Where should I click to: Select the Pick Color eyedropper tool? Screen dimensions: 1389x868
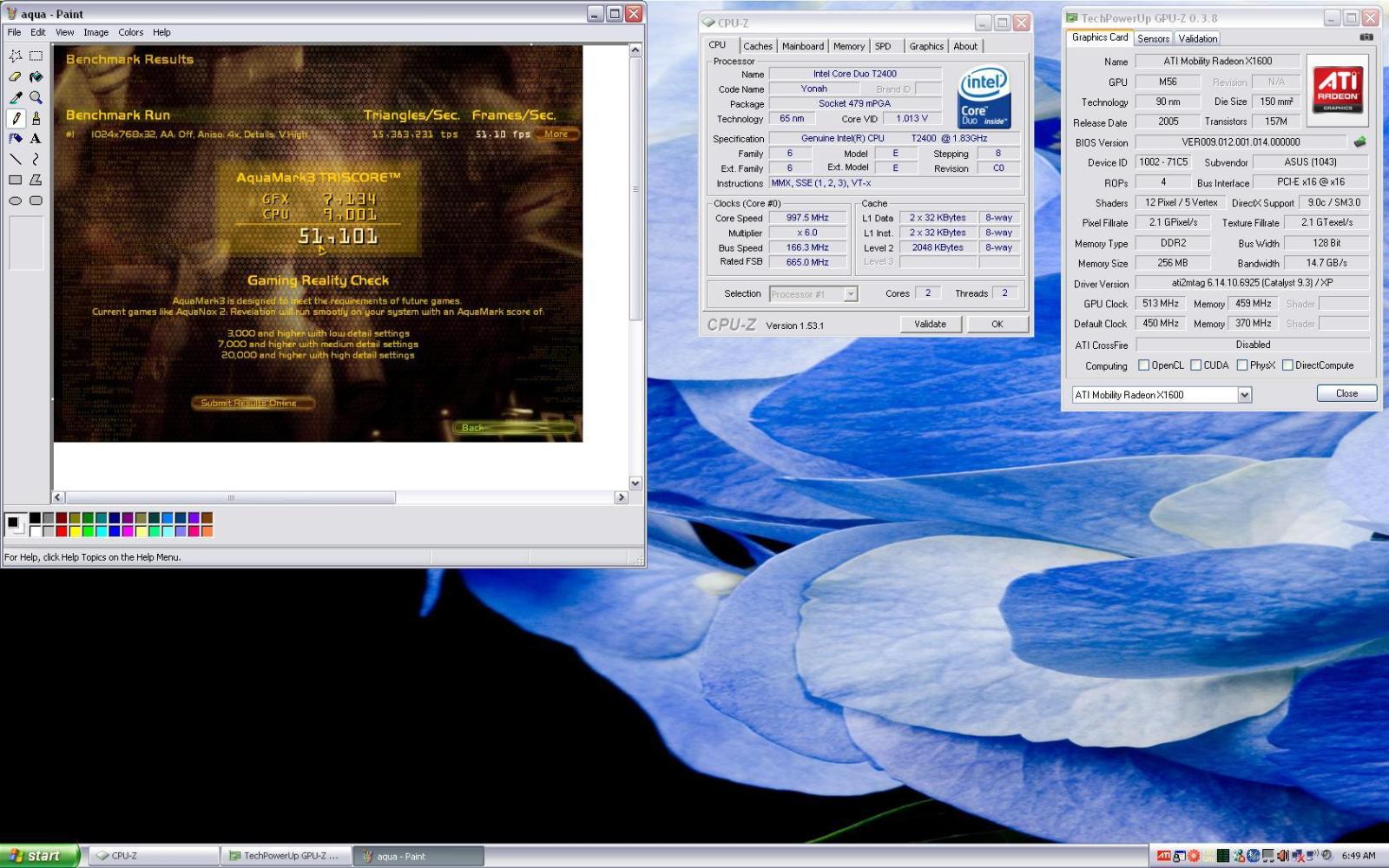pos(16,97)
